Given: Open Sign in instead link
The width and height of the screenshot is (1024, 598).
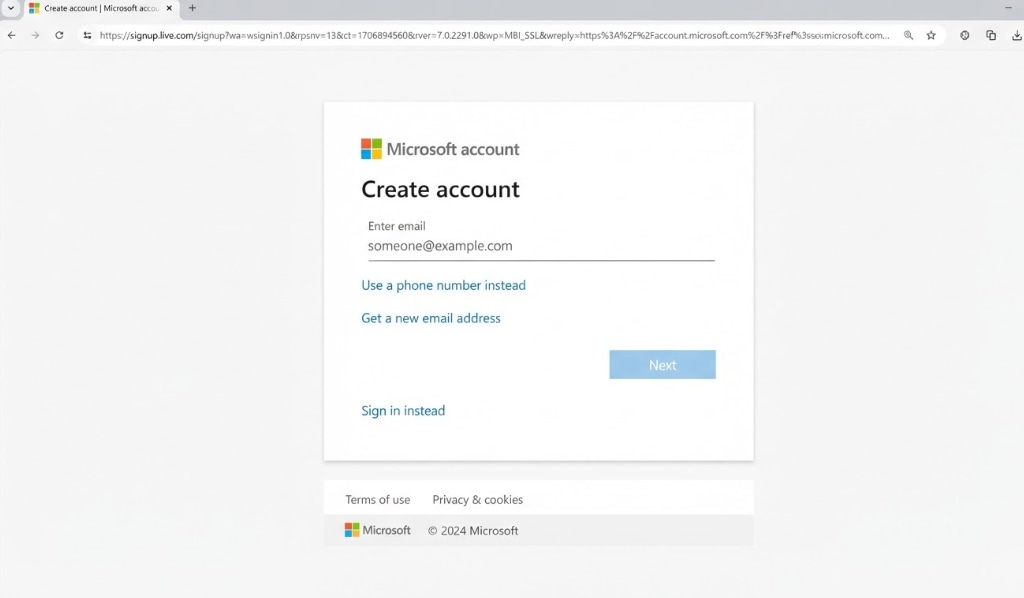Looking at the screenshot, I should [403, 411].
